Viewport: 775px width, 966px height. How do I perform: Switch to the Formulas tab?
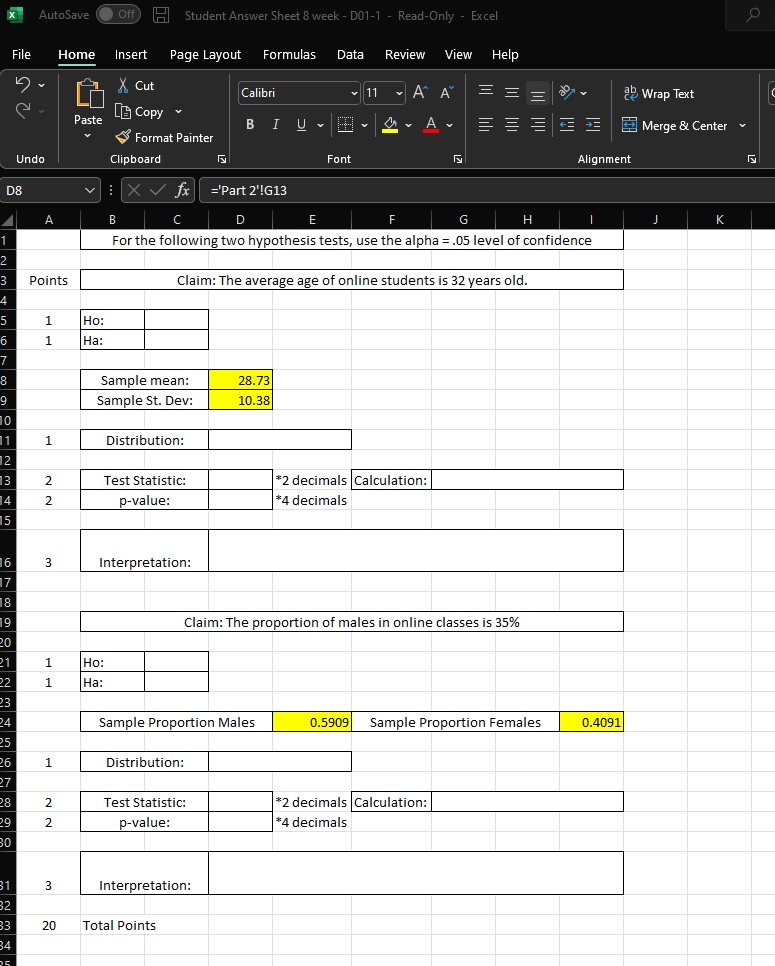tap(289, 54)
